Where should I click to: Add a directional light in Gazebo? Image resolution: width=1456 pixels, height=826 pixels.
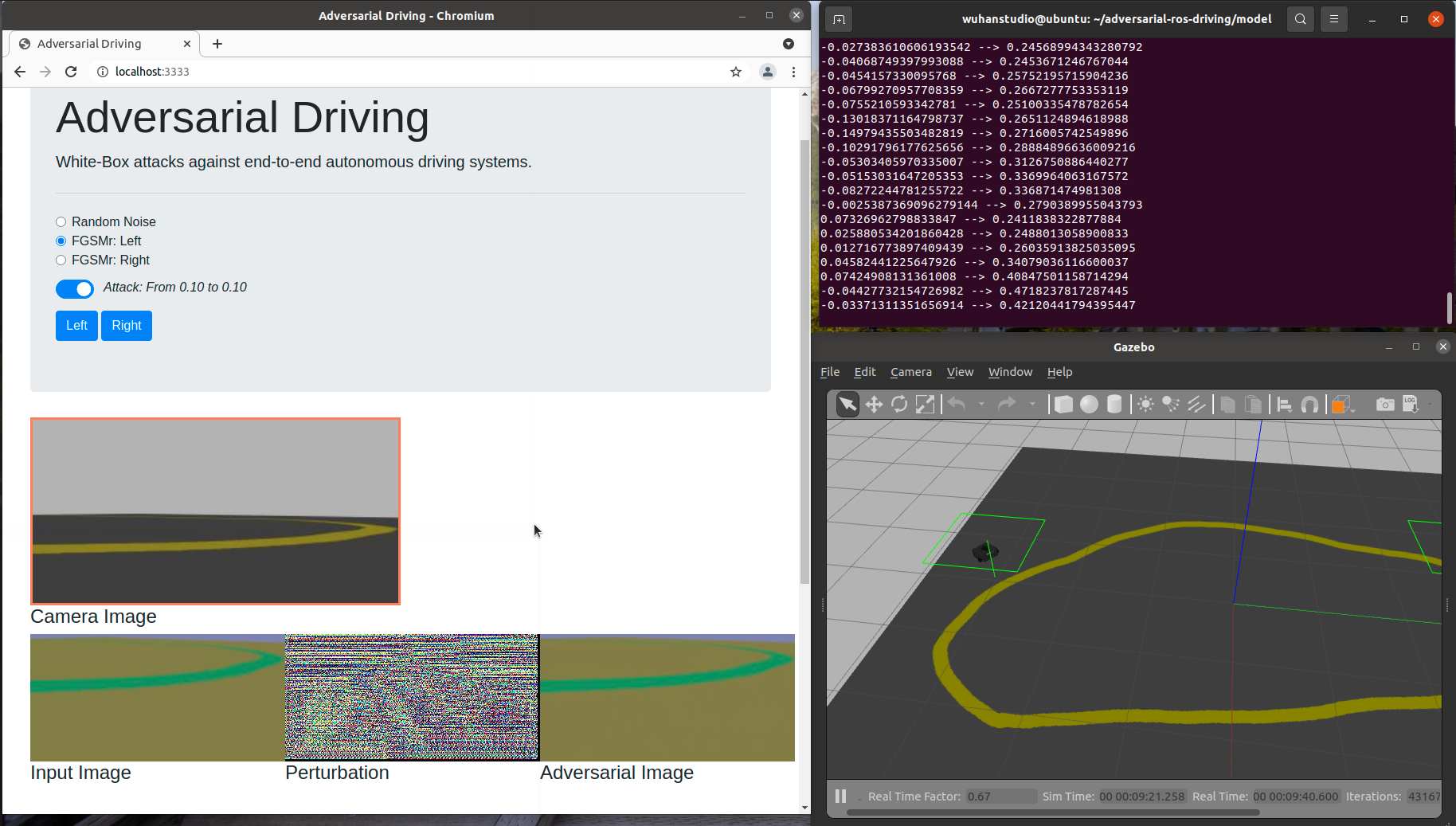click(x=1196, y=405)
